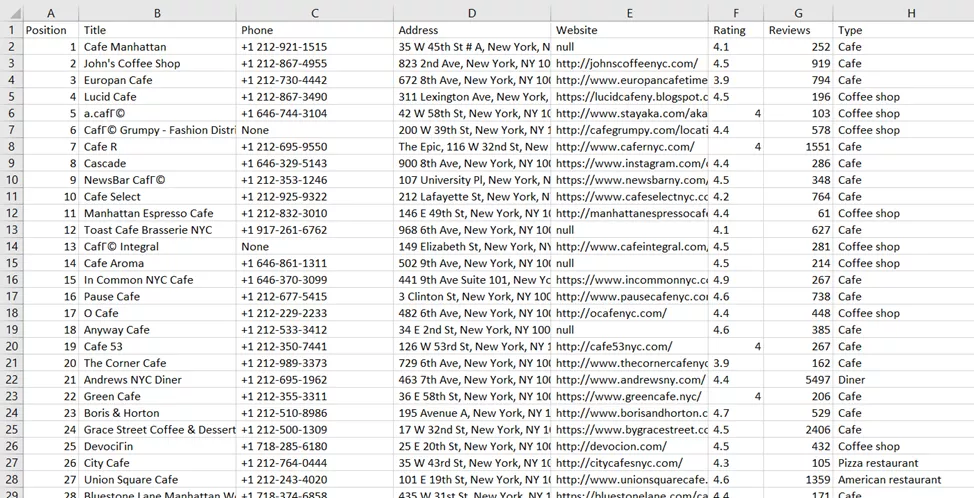Click website andrewsny.com cell
This screenshot has width=974, height=498.
(x=629, y=379)
